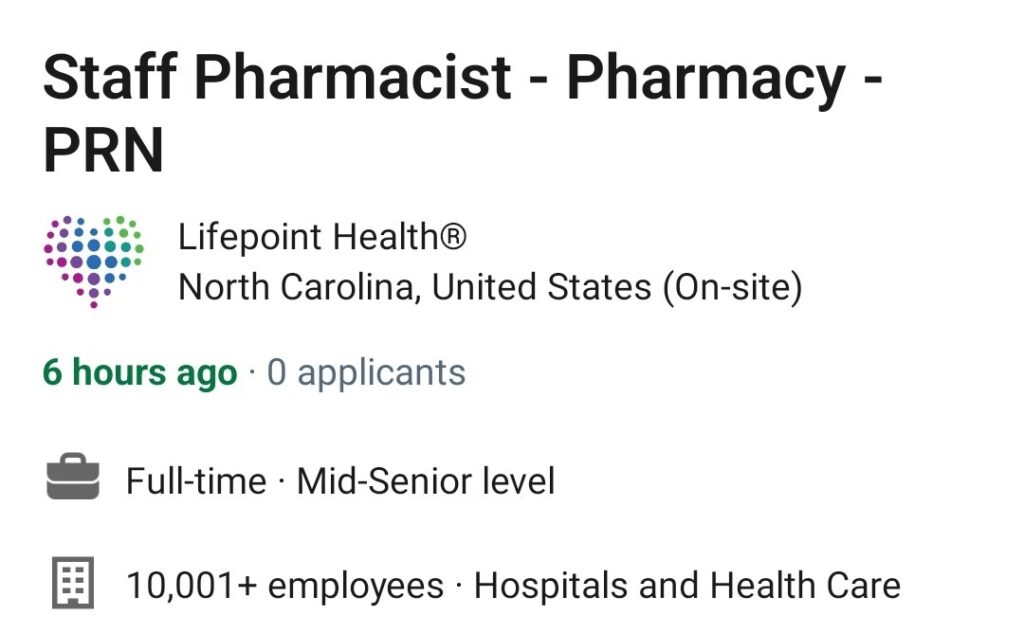Click the PRN text in the title
Screen dimensions: 1024x633
pyautogui.click(x=103, y=150)
